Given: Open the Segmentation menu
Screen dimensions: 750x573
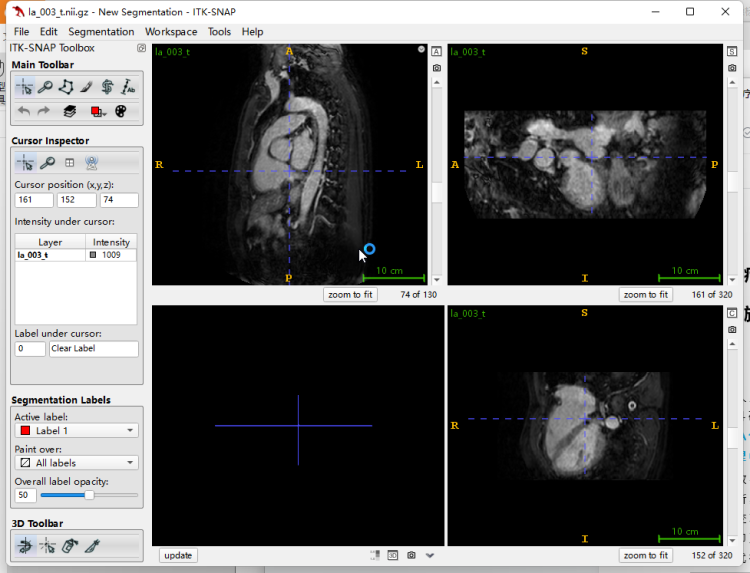Looking at the screenshot, I should tap(101, 32).
